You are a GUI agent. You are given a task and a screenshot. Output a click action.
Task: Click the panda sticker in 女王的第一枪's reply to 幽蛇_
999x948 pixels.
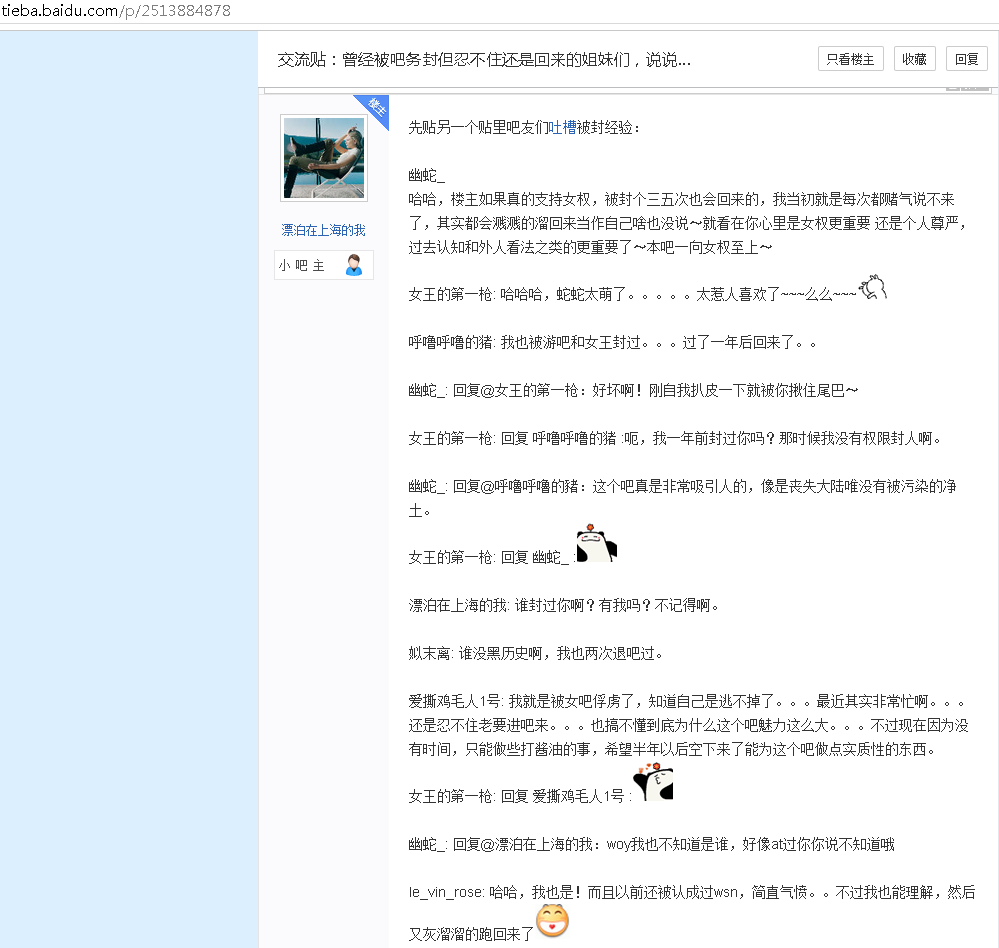click(x=597, y=544)
